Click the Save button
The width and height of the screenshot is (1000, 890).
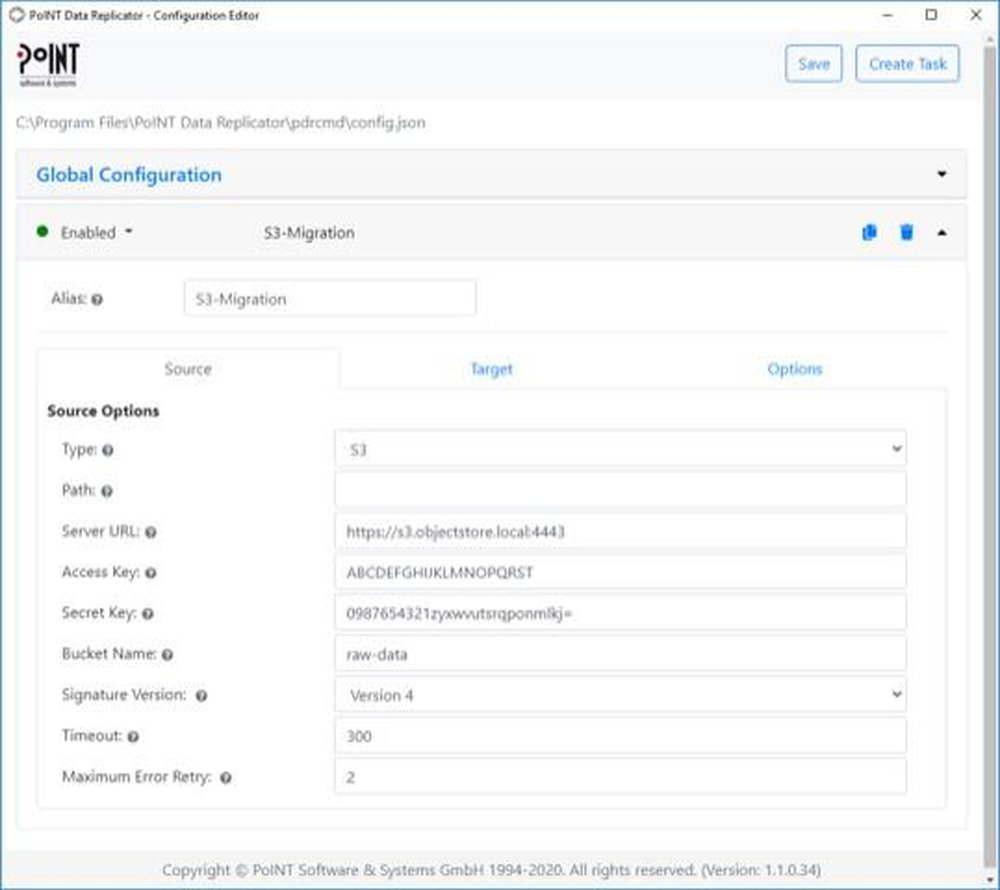[x=814, y=64]
